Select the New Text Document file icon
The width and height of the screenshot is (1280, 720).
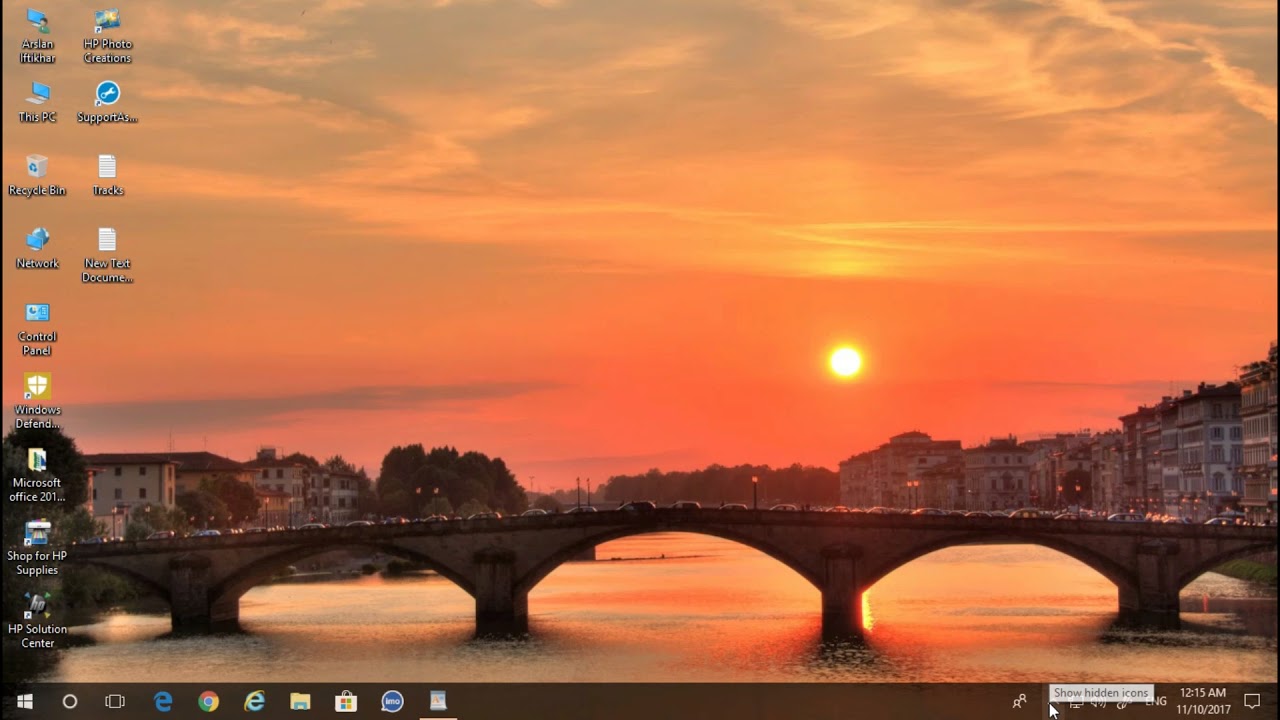coord(107,255)
